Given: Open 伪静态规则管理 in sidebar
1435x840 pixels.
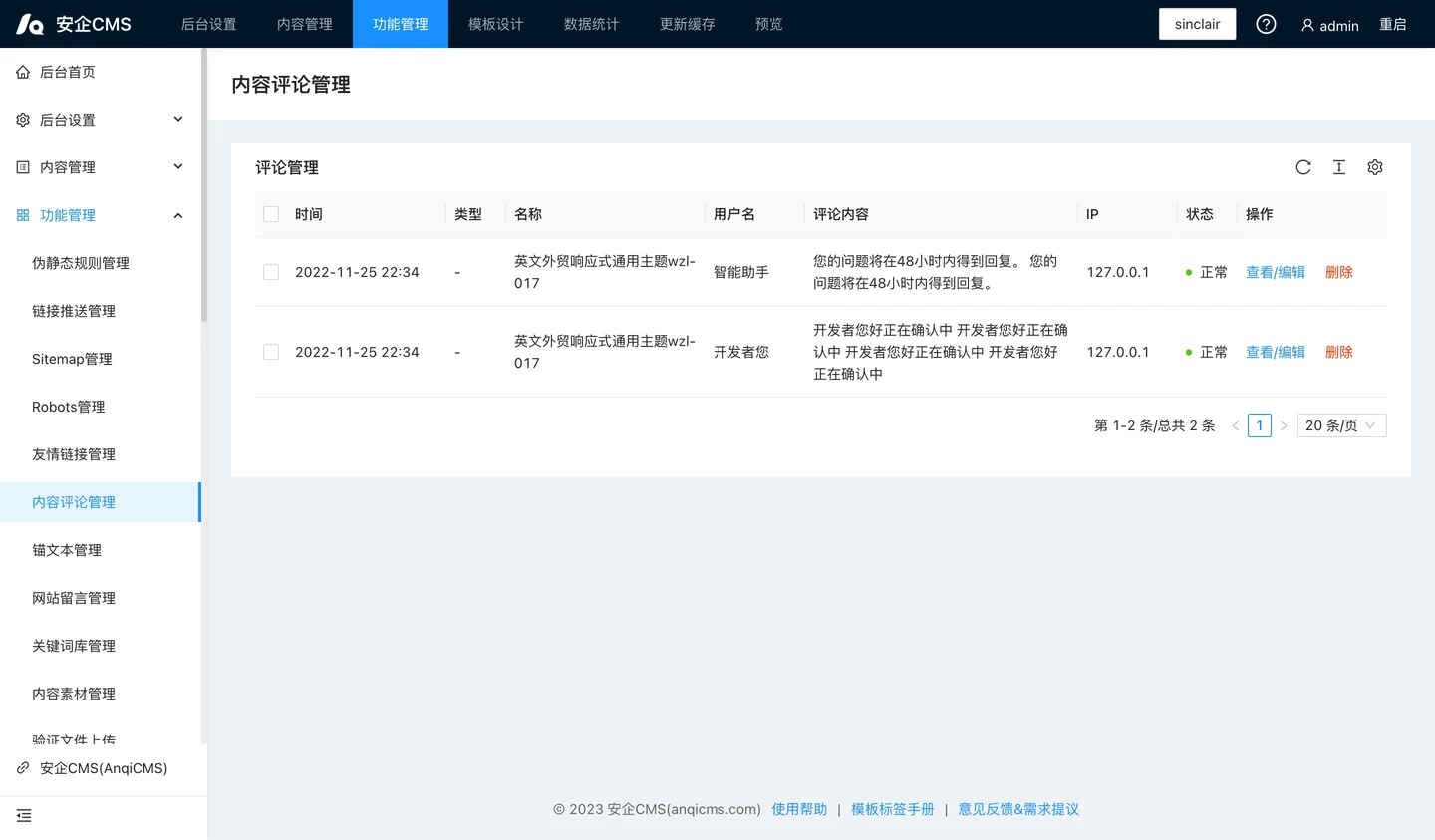Looking at the screenshot, I should (x=100, y=263).
